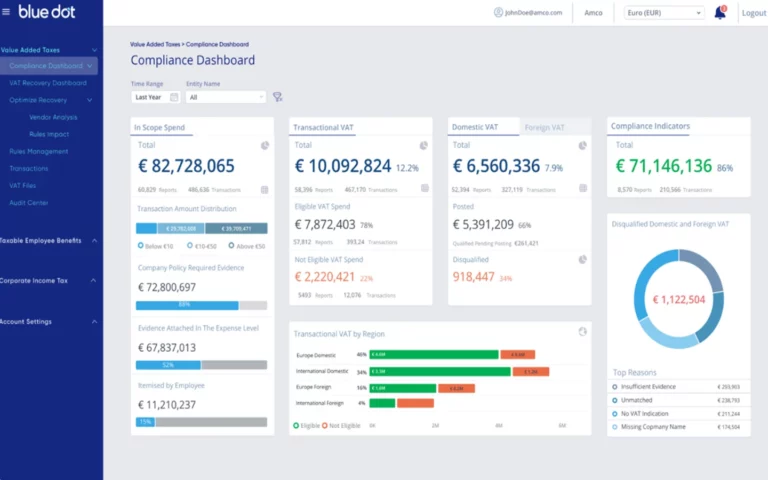Select the Above €50 radio option
The height and width of the screenshot is (480, 768).
coord(232,245)
